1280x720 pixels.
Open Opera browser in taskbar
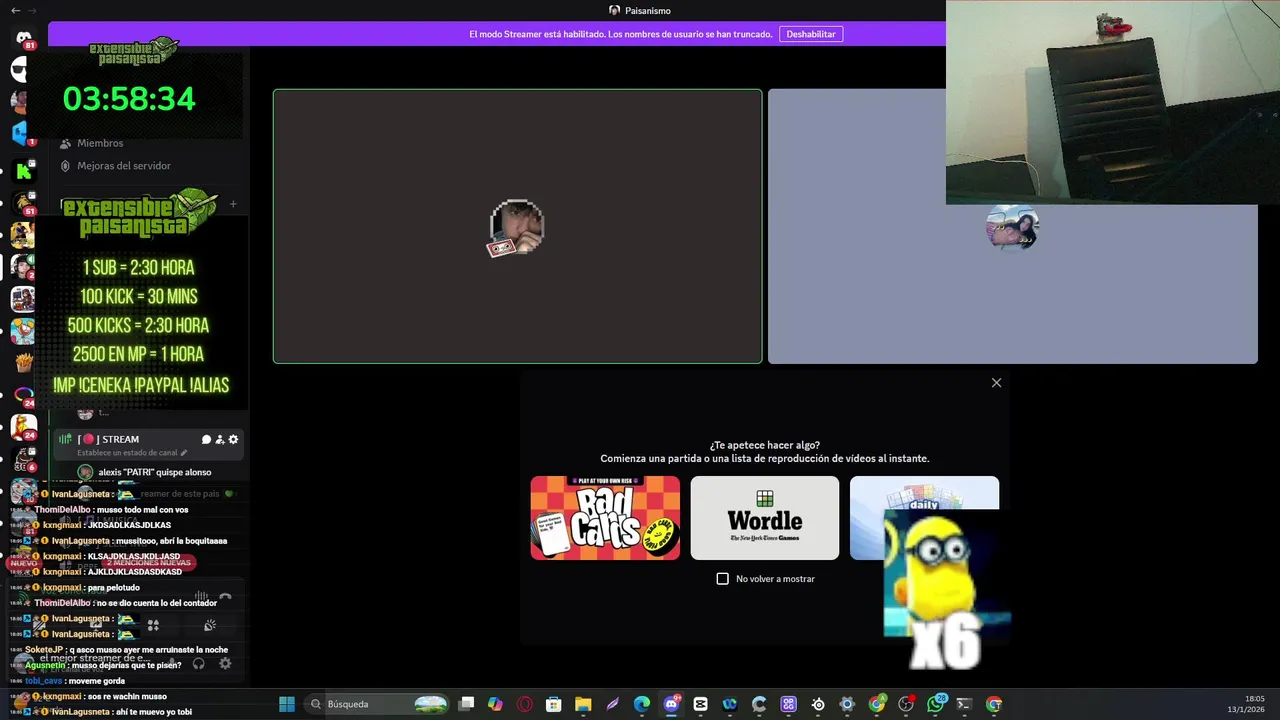pyautogui.click(x=524, y=704)
